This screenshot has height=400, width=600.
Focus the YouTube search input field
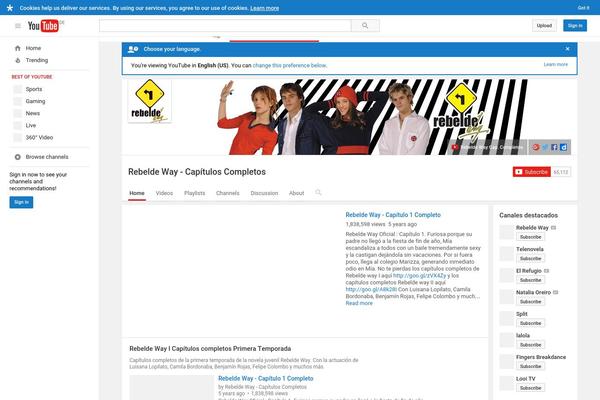[x=225, y=26]
